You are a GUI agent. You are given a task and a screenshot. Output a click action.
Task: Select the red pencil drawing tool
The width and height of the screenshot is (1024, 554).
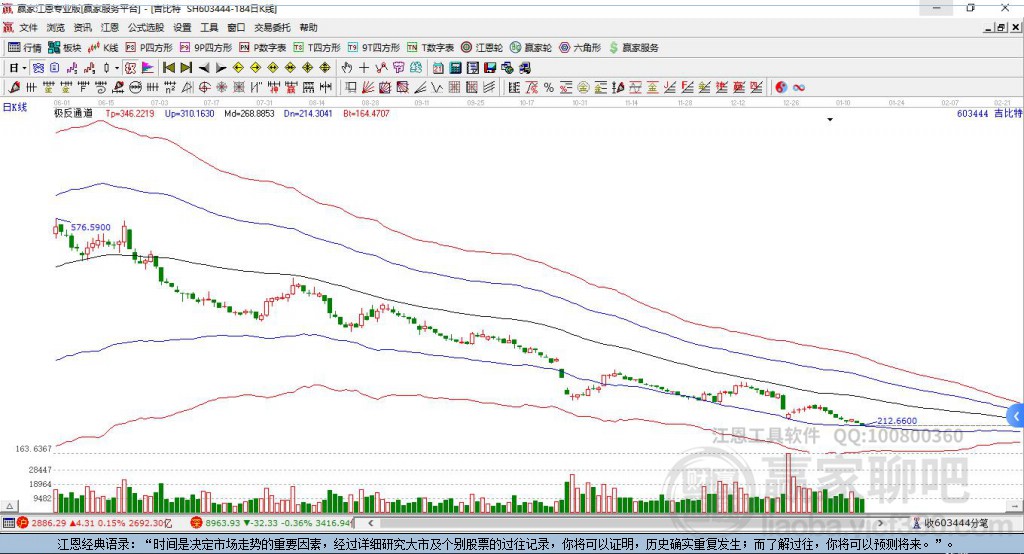point(14,88)
